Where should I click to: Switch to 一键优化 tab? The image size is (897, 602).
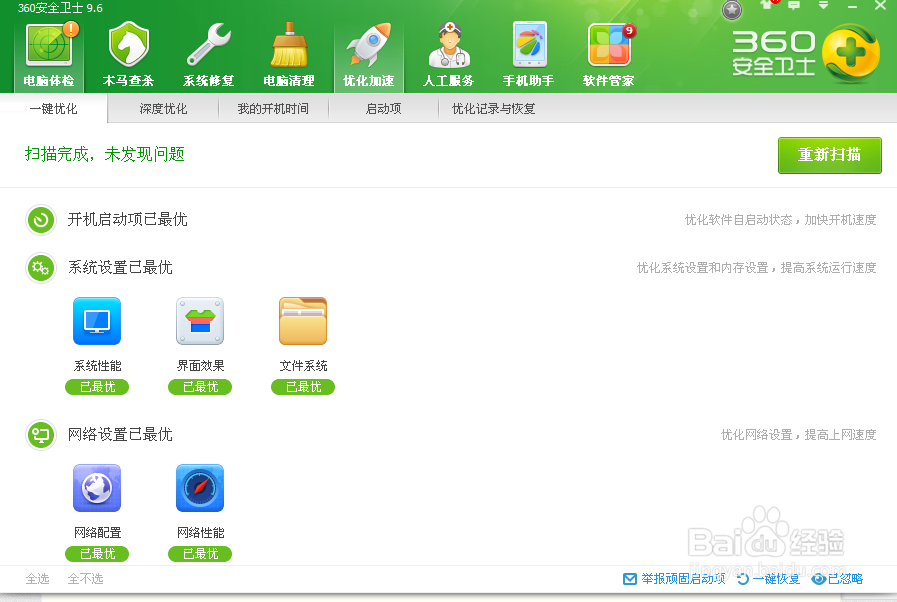point(54,108)
